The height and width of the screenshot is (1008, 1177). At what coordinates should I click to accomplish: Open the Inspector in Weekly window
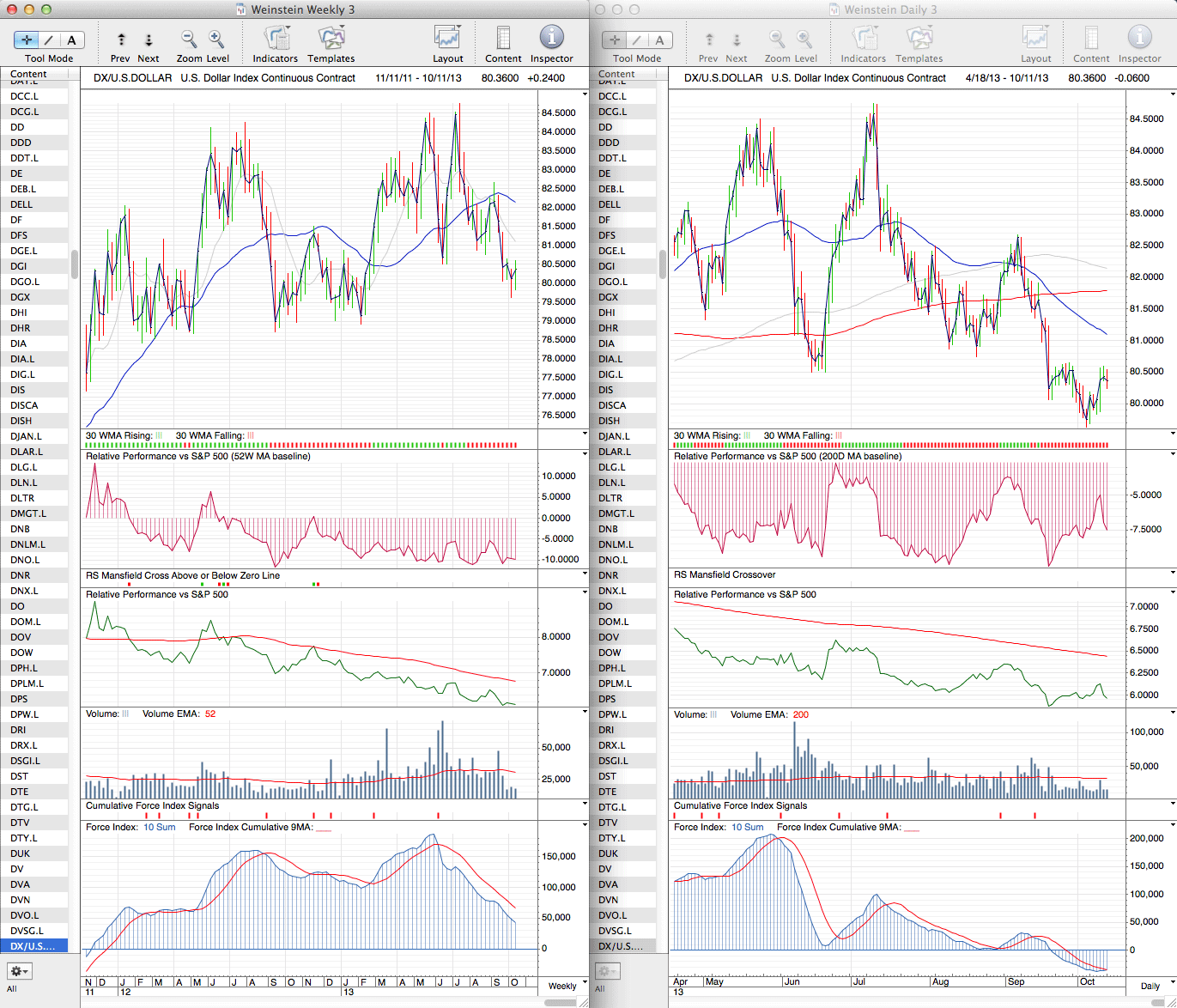pyautogui.click(x=551, y=38)
